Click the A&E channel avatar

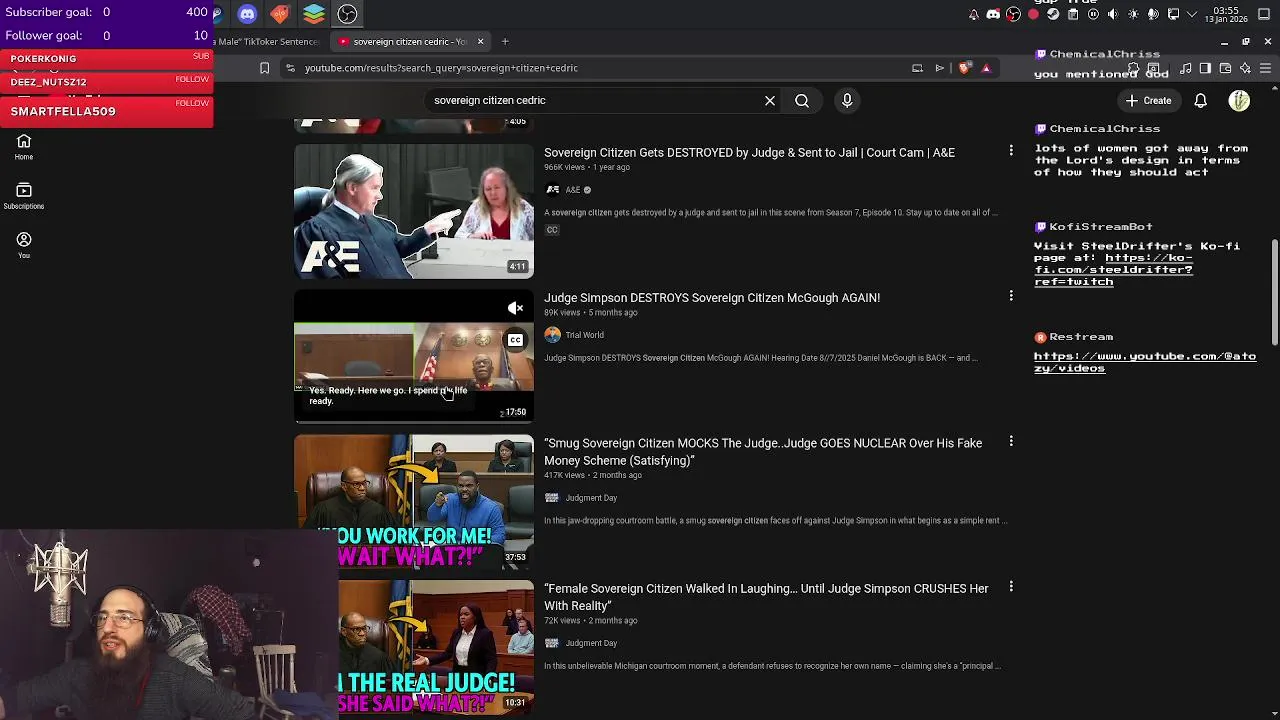tap(552, 190)
